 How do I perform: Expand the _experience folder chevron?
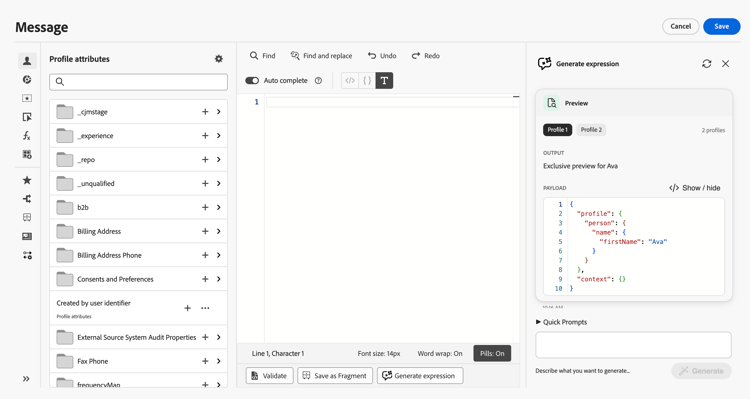(x=219, y=135)
